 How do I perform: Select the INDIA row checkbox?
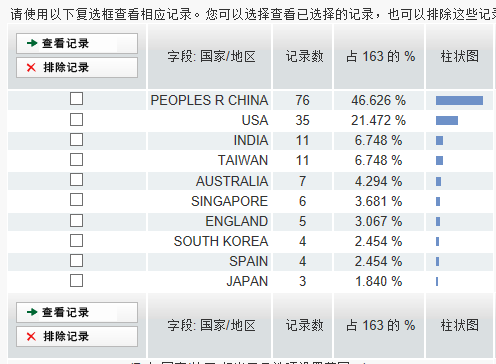click(x=76, y=140)
